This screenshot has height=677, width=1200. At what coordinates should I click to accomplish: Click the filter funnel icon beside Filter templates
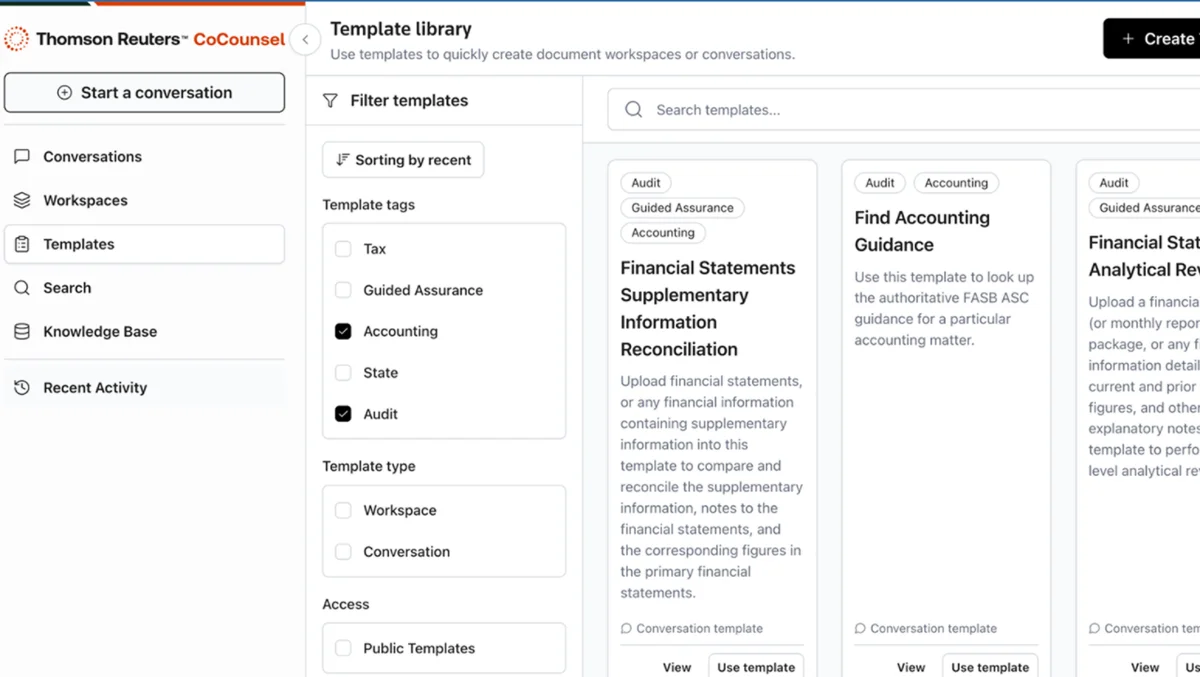330,100
